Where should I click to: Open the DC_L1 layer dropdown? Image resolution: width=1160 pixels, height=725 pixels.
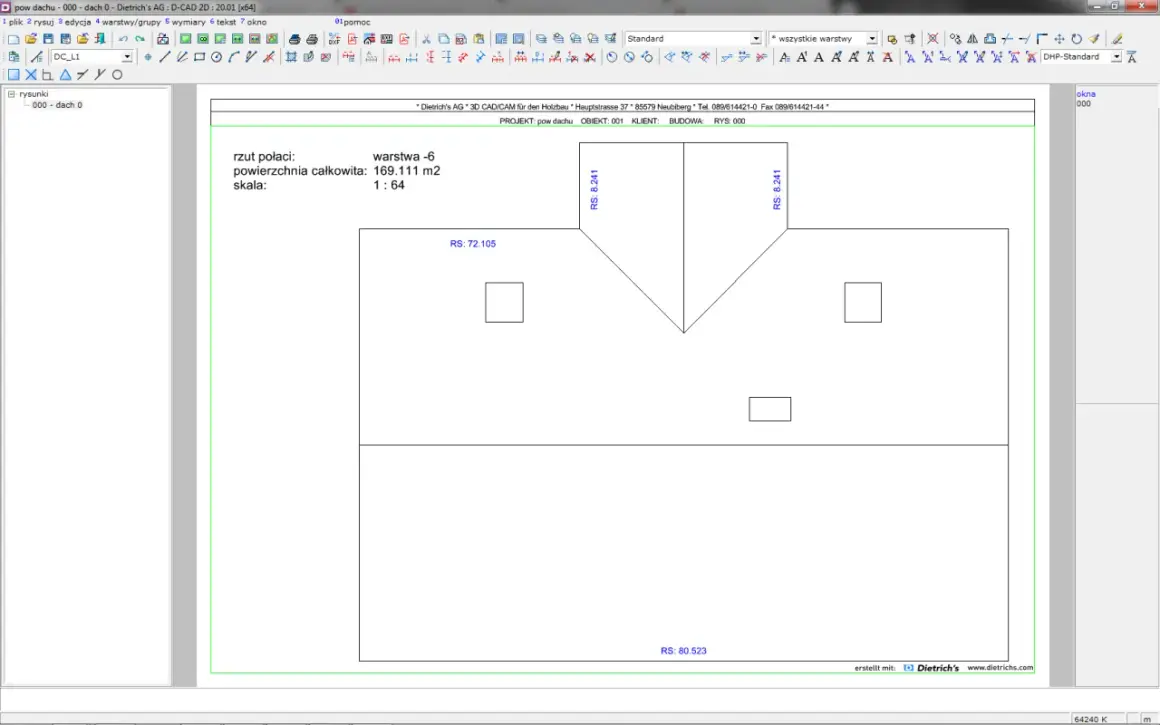coord(127,57)
